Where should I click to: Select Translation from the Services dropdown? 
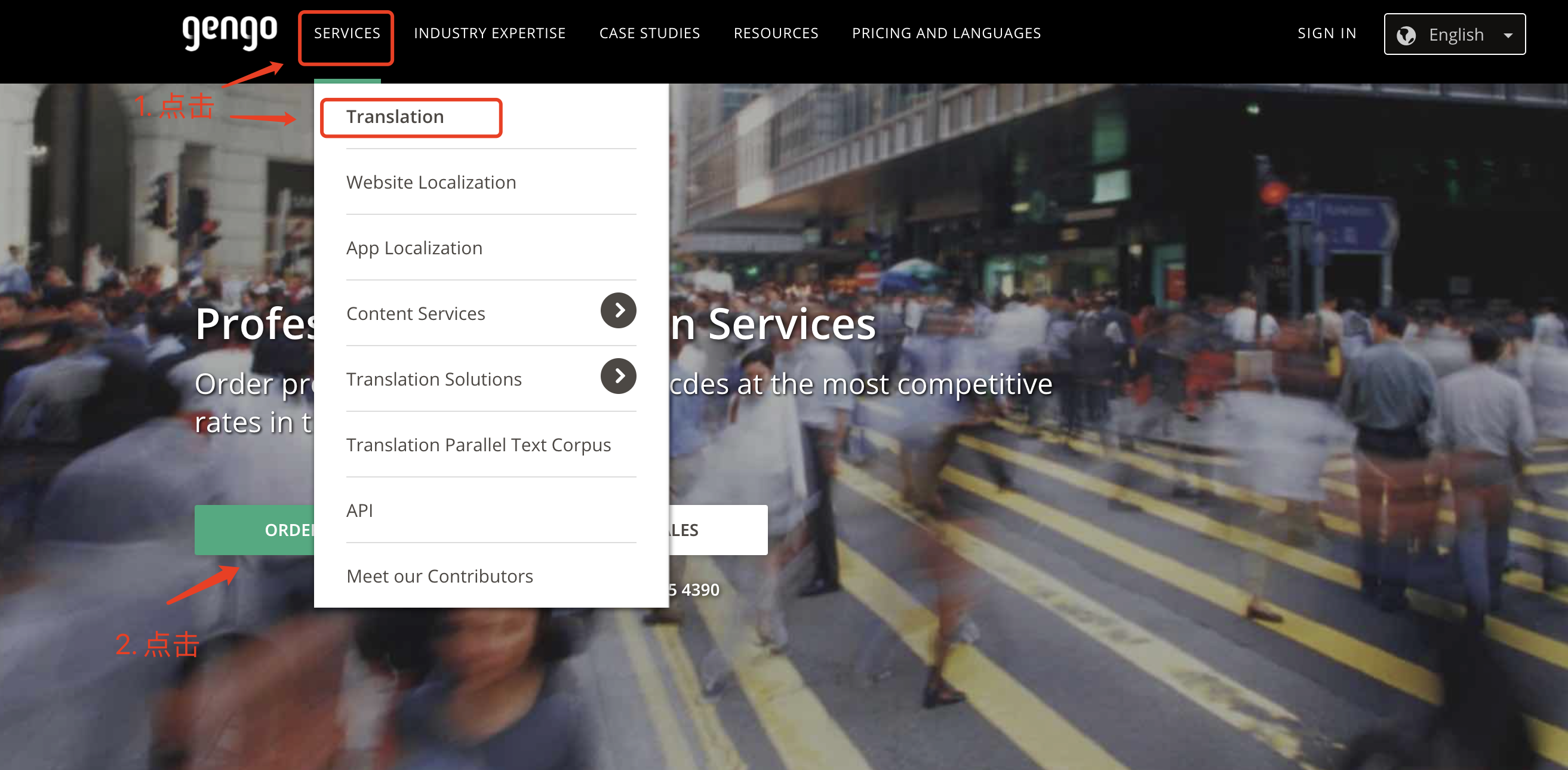click(395, 116)
